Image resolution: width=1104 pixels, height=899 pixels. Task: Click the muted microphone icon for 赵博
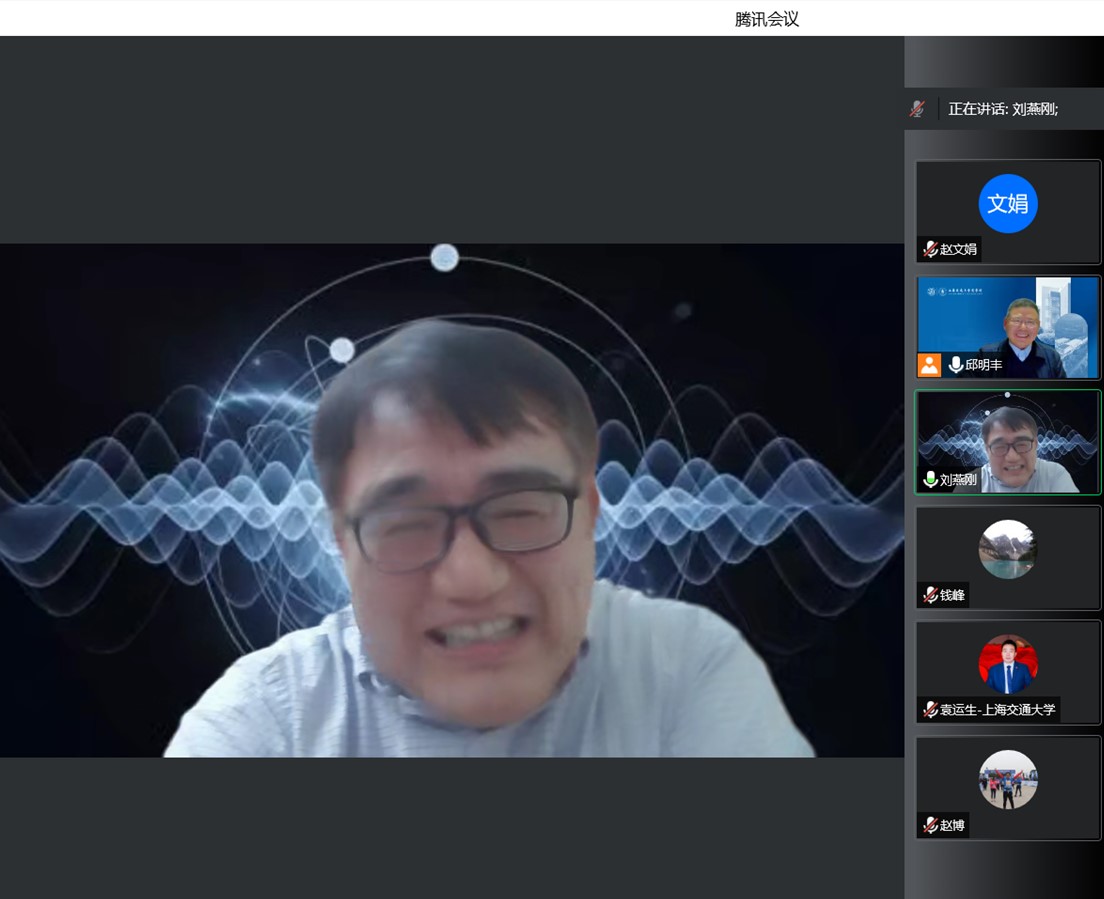(930, 825)
